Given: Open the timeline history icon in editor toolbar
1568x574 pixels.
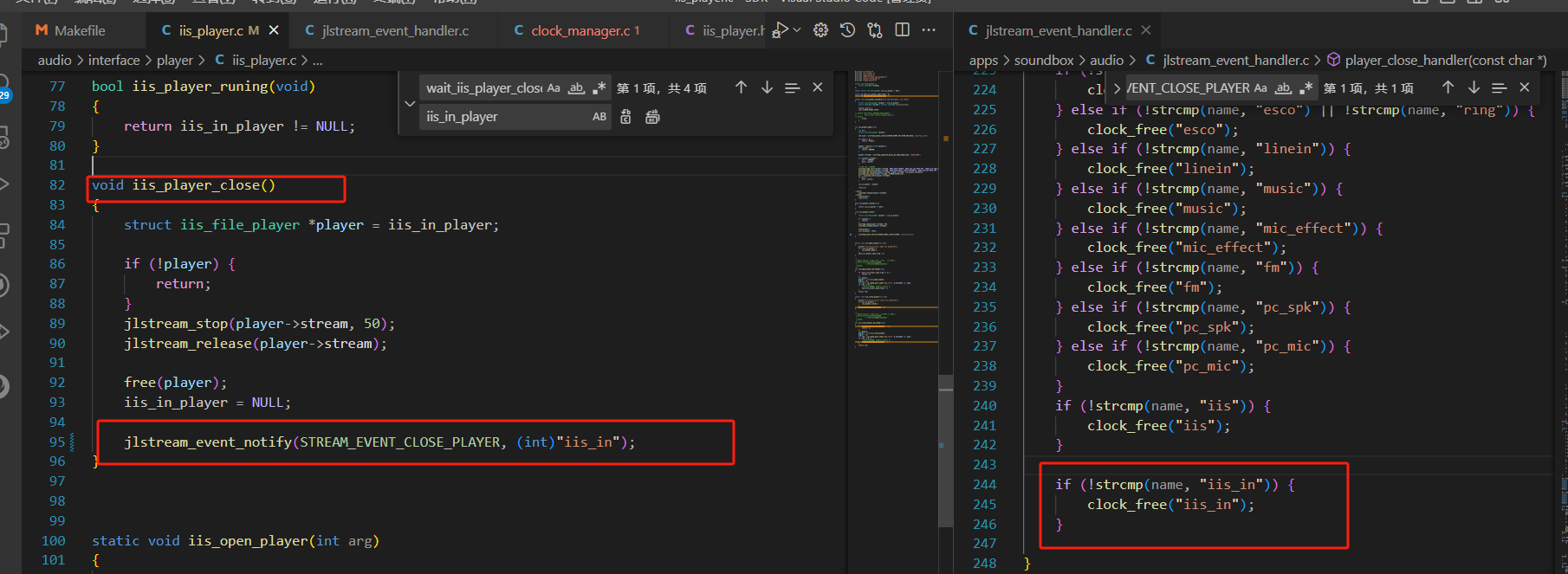Looking at the screenshot, I should [848, 30].
